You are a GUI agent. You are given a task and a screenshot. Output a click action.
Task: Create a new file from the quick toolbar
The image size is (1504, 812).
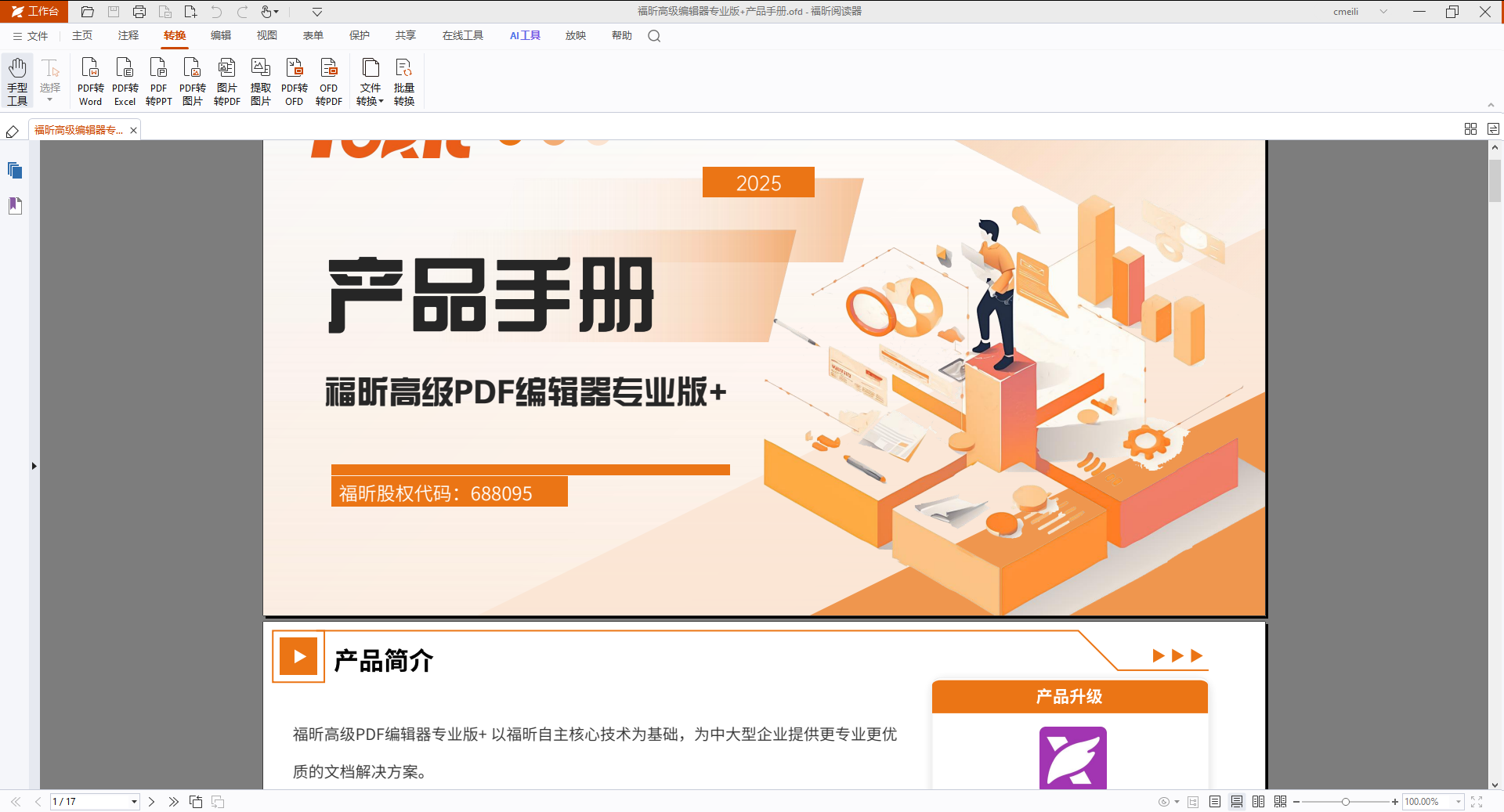click(190, 12)
